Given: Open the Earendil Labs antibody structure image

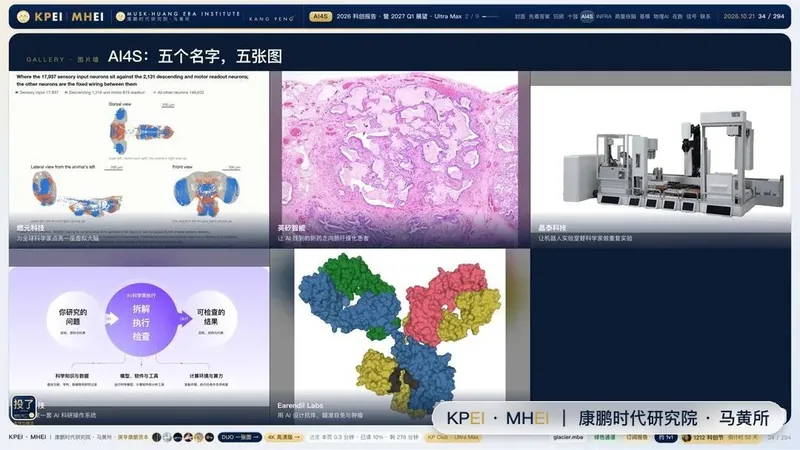Looking at the screenshot, I should click(x=400, y=336).
